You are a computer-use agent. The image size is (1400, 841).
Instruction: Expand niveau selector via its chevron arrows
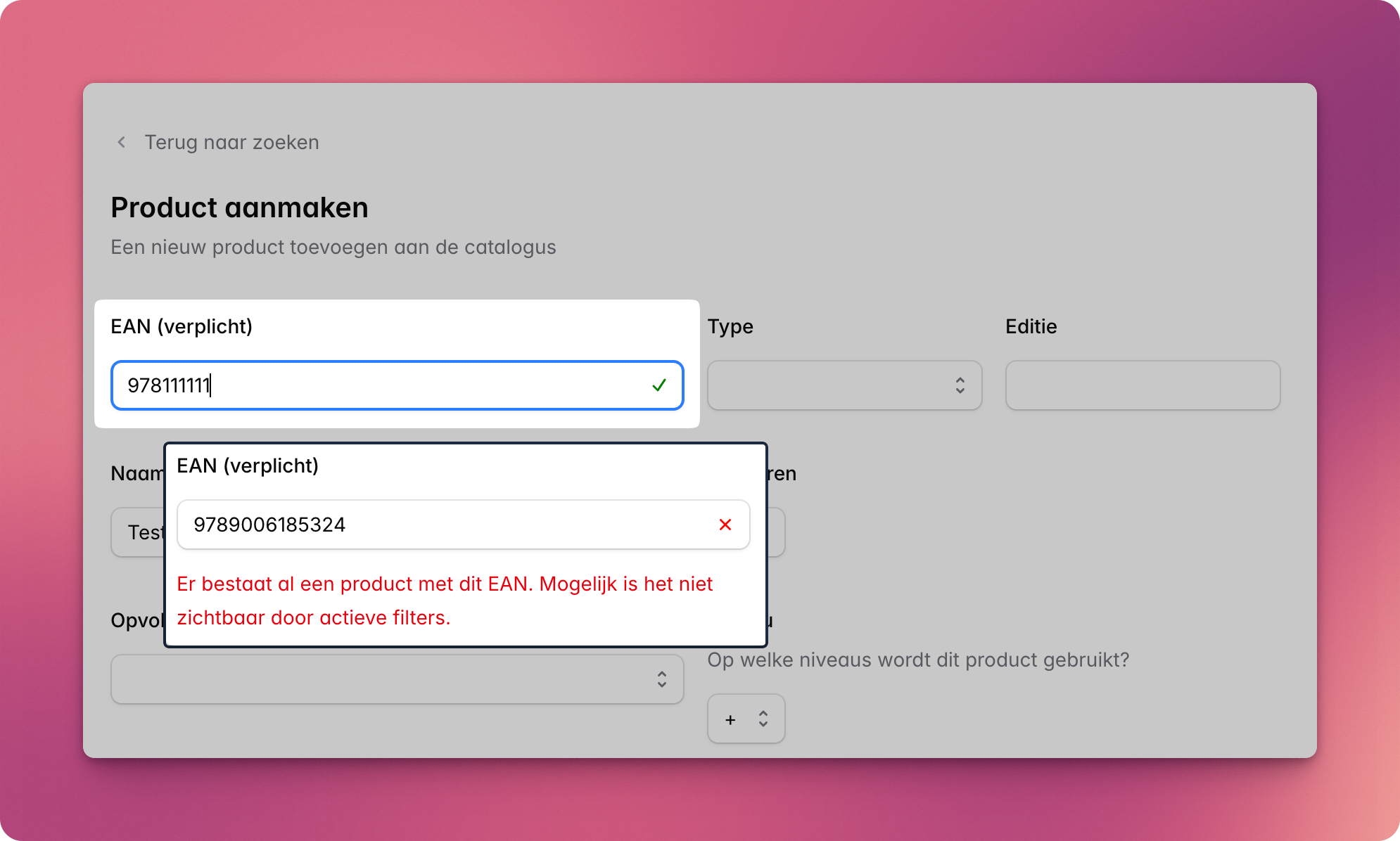point(763,719)
